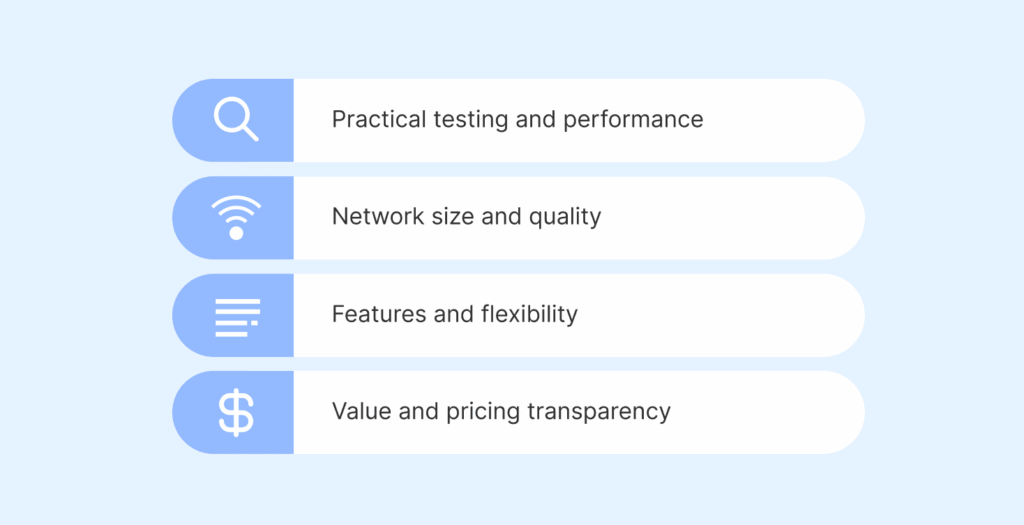Click the Wi-Fi signal icon
Viewport: 1024px width, 525px height.
[236, 217]
